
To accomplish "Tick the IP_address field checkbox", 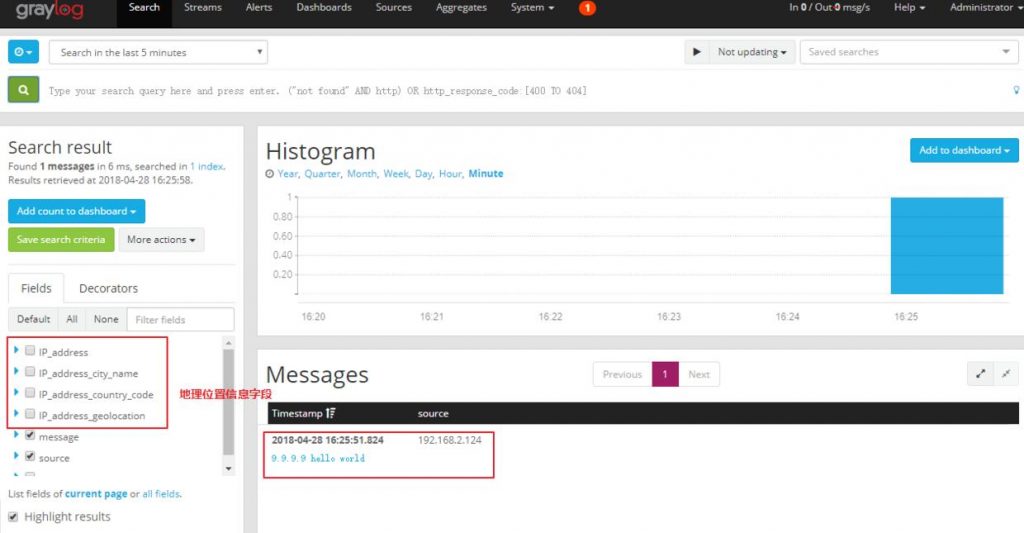I will (x=30, y=351).
